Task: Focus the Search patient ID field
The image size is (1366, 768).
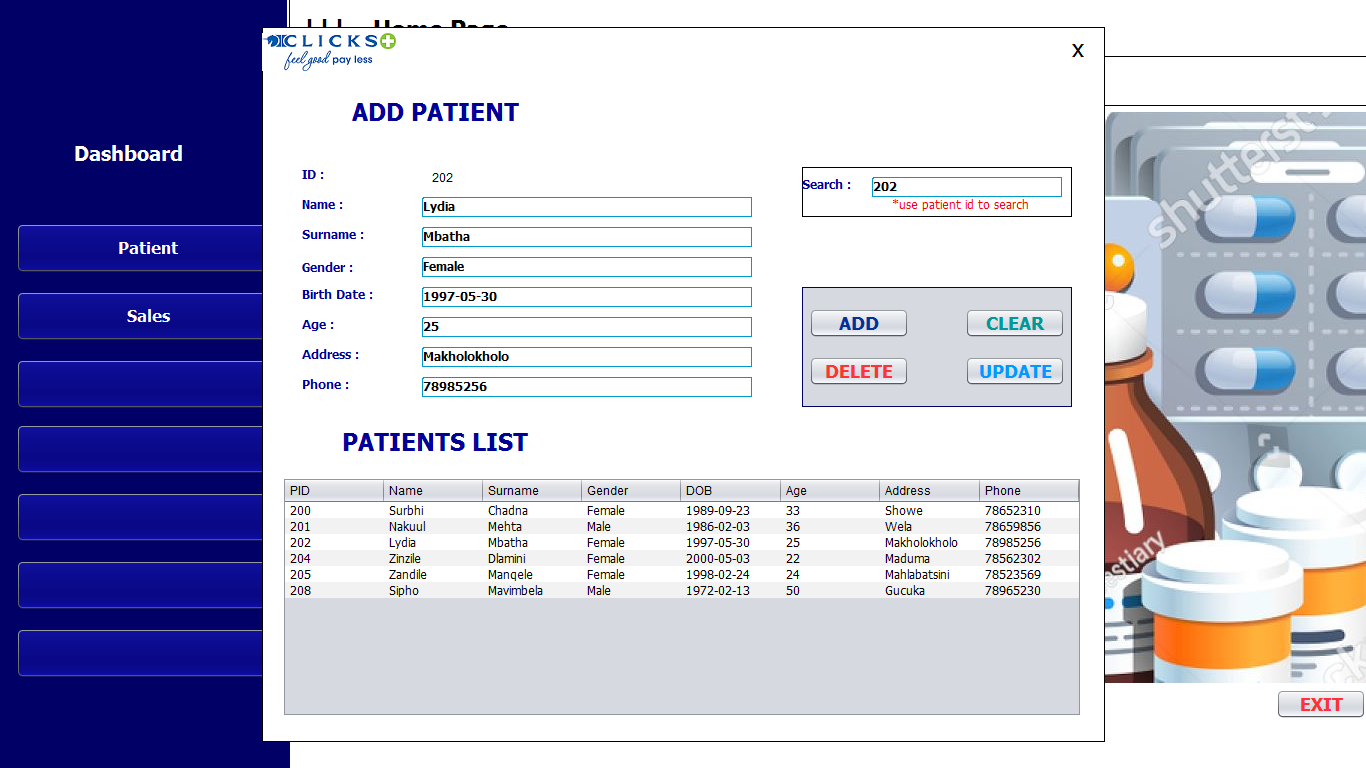Action: 966,187
